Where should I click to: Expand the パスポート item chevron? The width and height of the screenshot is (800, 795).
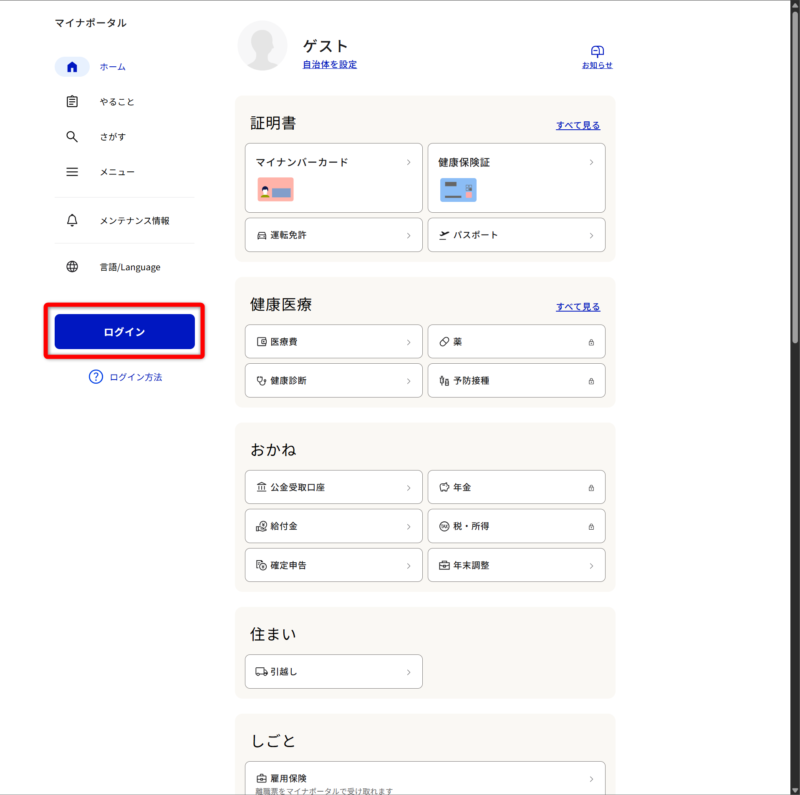click(591, 235)
